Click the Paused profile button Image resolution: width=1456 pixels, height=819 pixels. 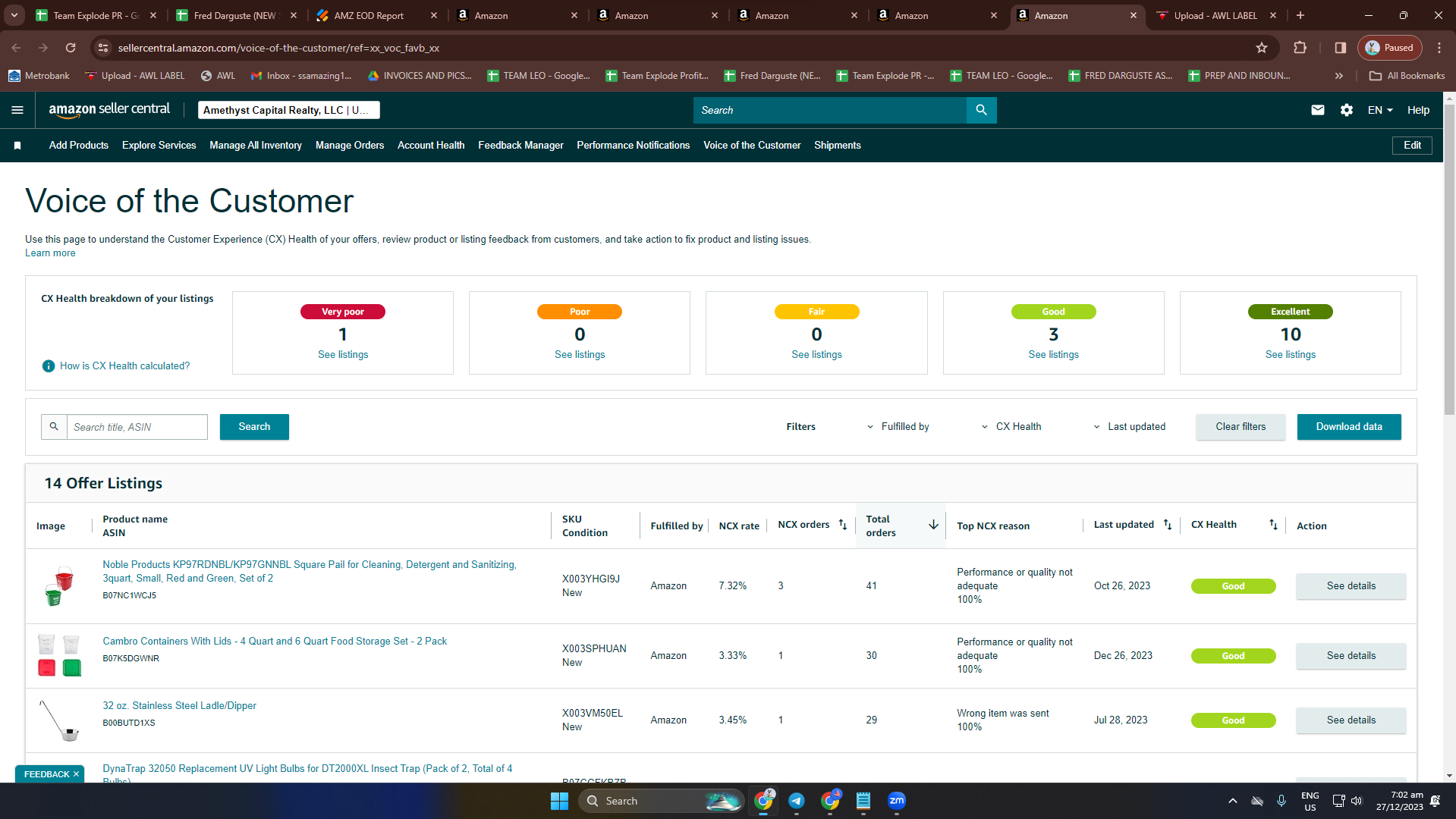pyautogui.click(x=1390, y=48)
